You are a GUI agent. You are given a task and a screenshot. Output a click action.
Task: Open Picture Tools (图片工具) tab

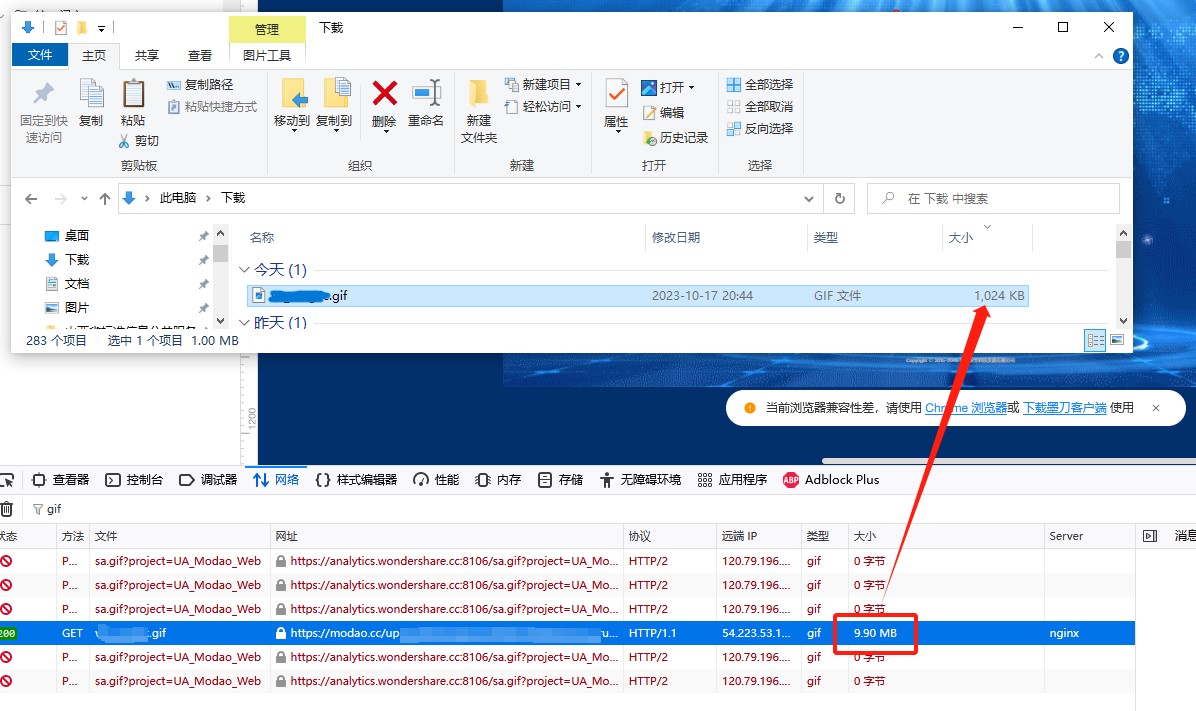(267, 56)
